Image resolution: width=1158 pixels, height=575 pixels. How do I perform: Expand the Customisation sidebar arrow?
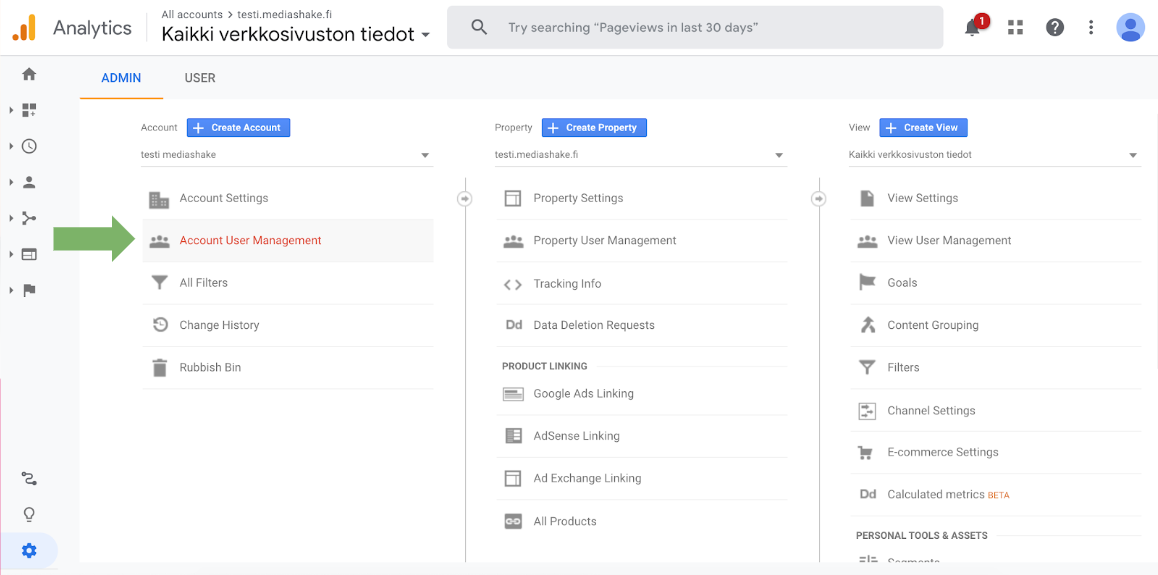[x=11, y=110]
